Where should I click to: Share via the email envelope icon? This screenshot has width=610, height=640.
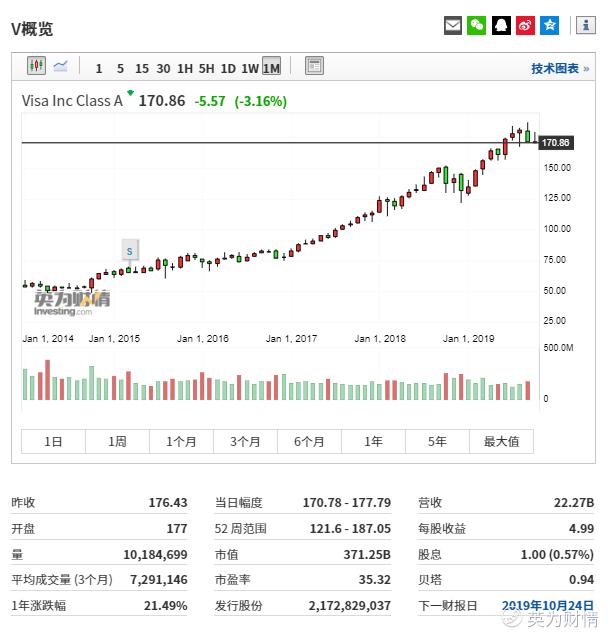tap(452, 26)
